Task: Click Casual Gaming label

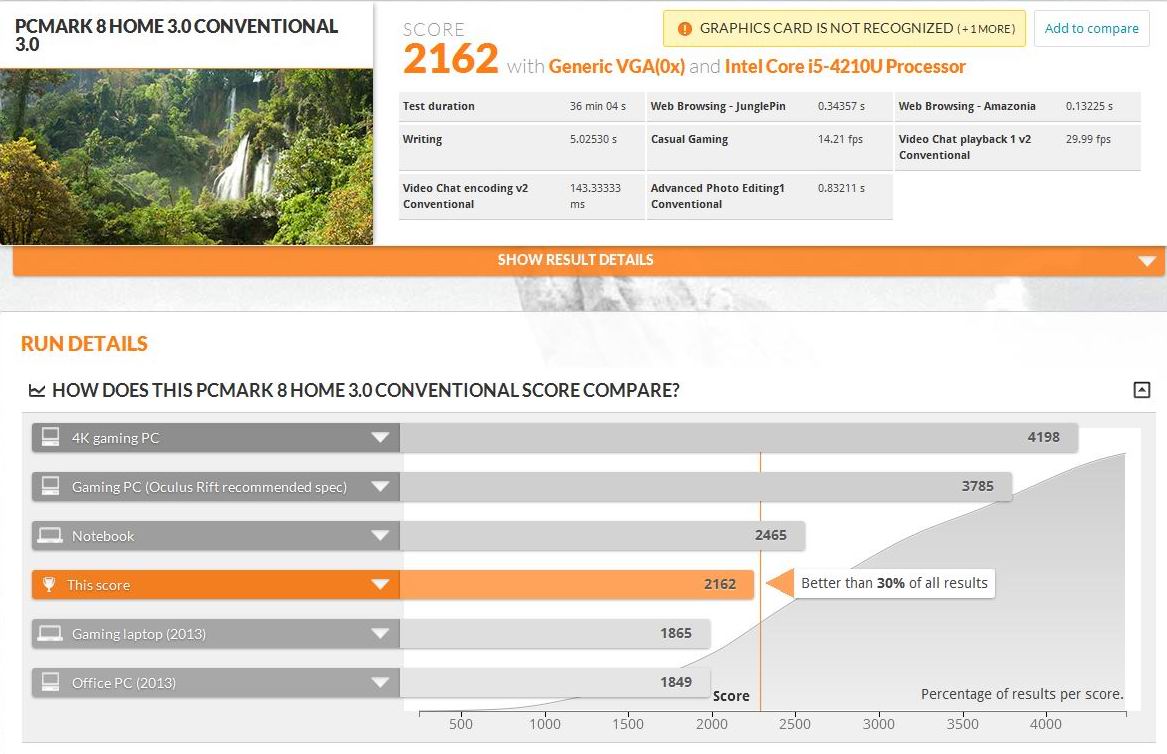Action: (x=689, y=139)
